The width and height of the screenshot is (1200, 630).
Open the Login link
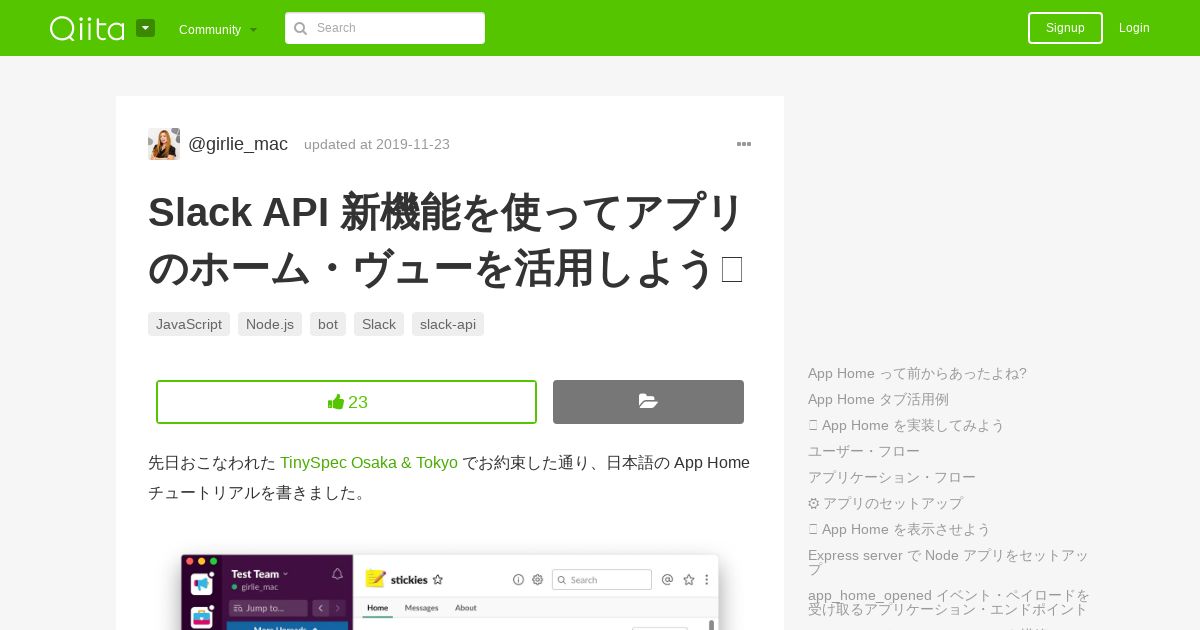click(1134, 28)
